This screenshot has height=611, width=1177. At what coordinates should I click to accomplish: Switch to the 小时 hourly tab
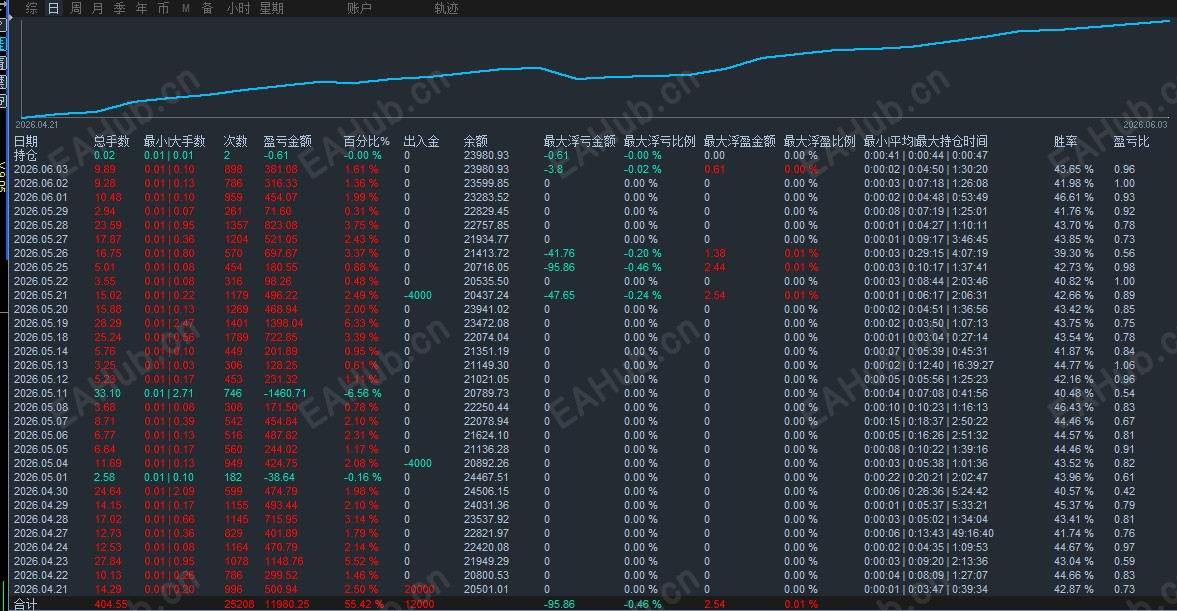(x=238, y=8)
